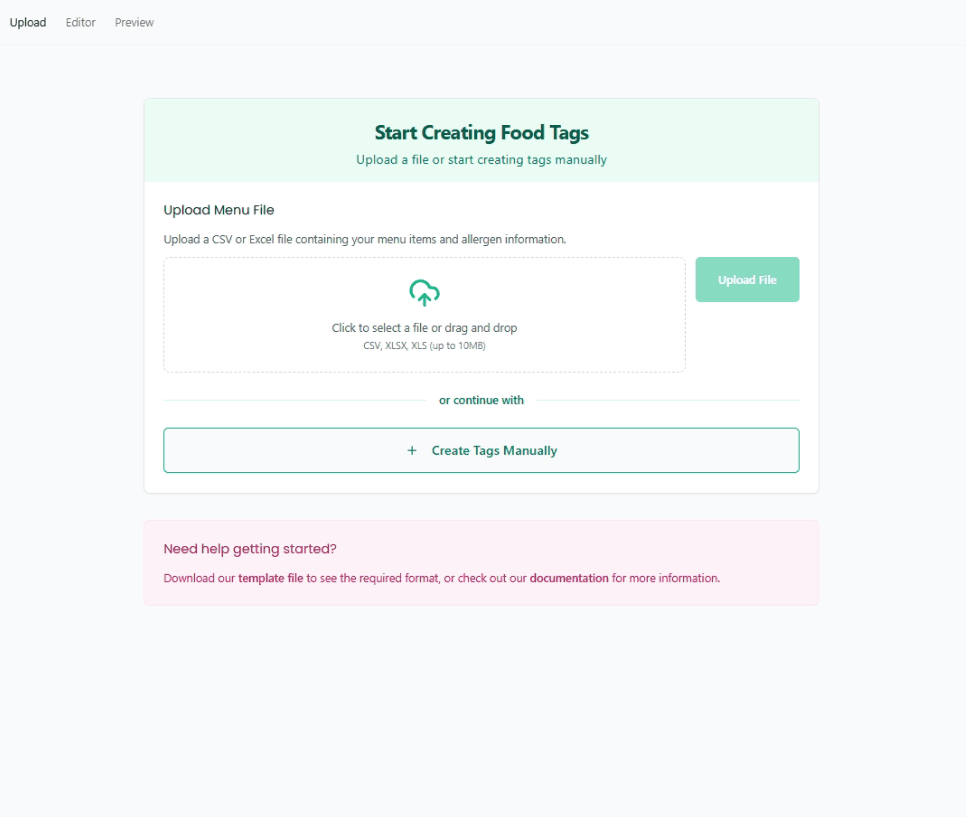Open the documentation link
The height and width of the screenshot is (817, 966).
pos(569,578)
